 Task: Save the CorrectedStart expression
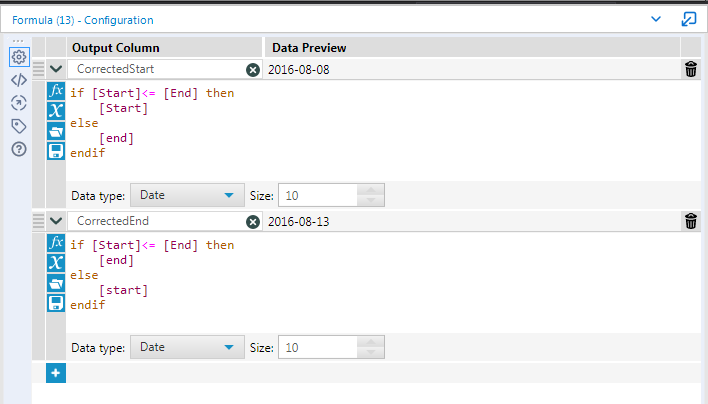56,151
